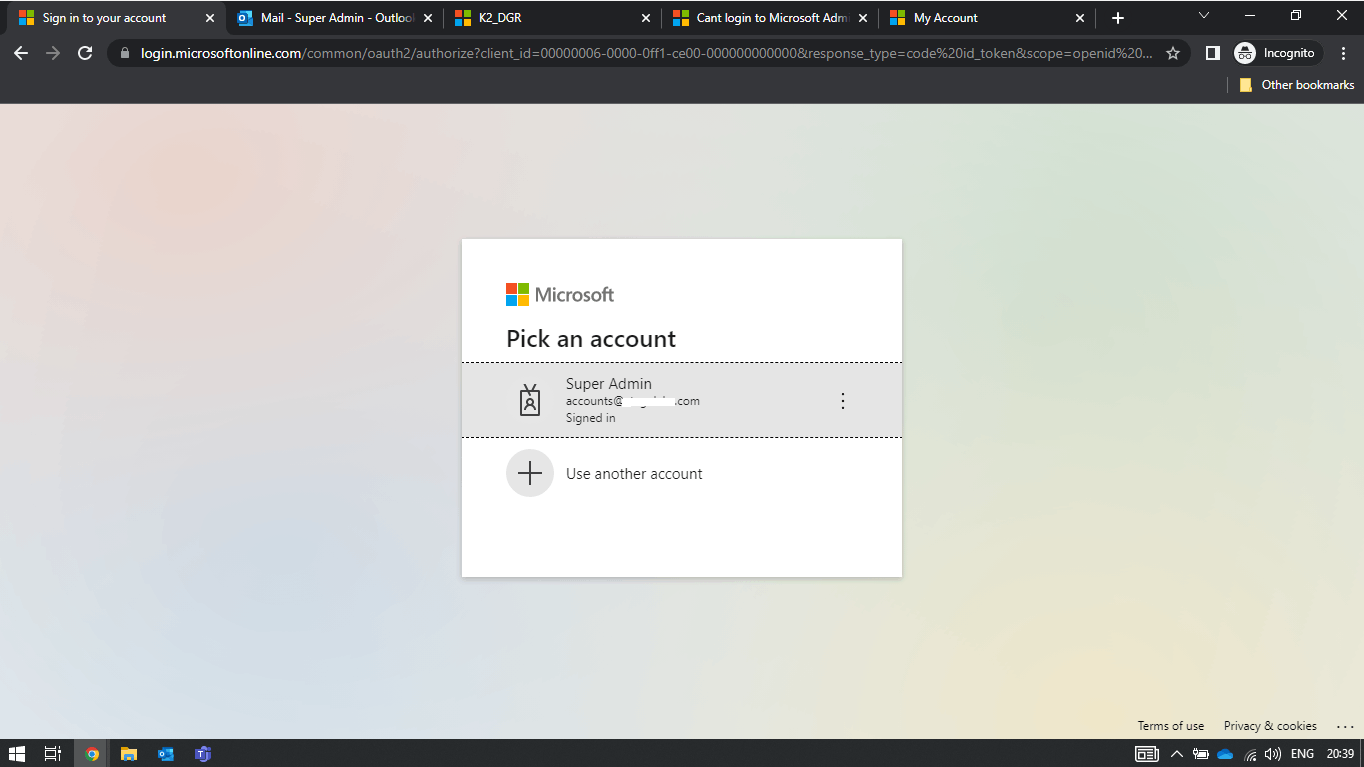The image size is (1364, 767).
Task: Open the three-dot menu for Super Admin account
Action: 842,401
